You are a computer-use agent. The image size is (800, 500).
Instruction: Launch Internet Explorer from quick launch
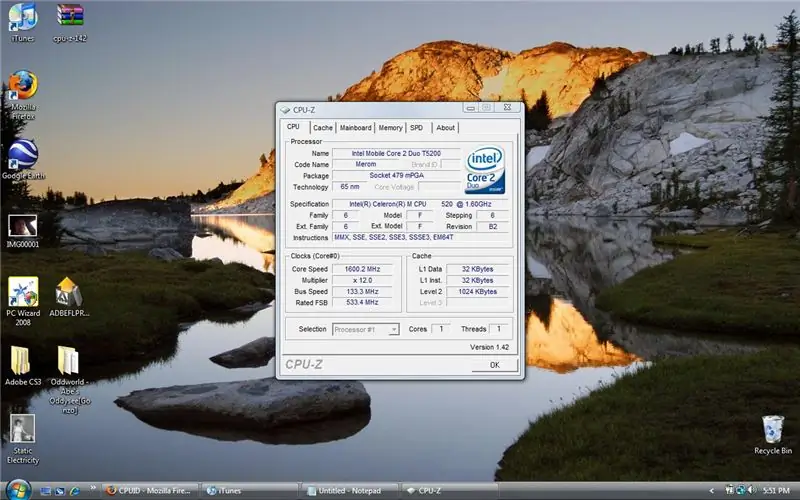tap(74, 491)
